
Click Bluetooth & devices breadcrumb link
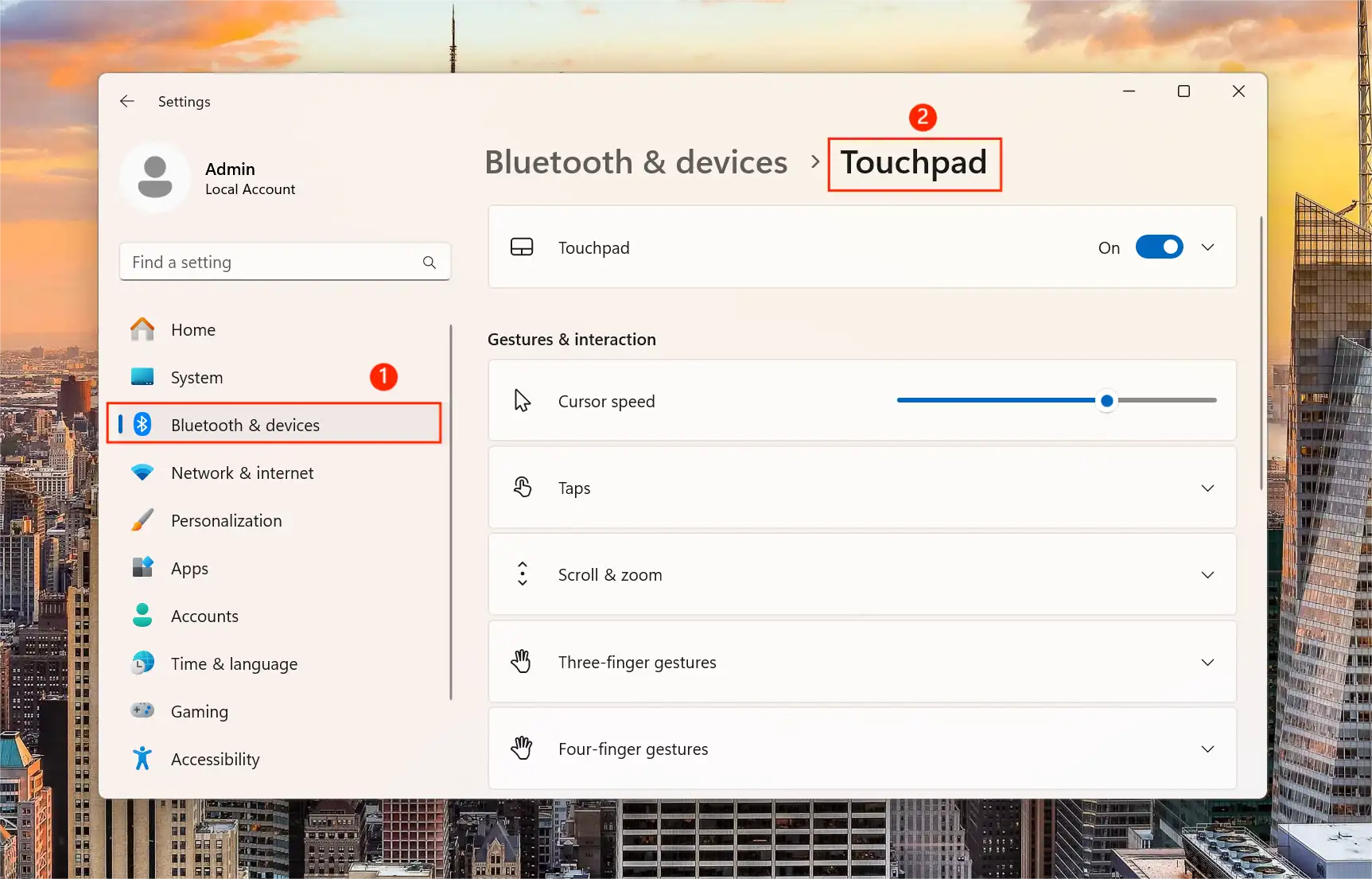[635, 162]
